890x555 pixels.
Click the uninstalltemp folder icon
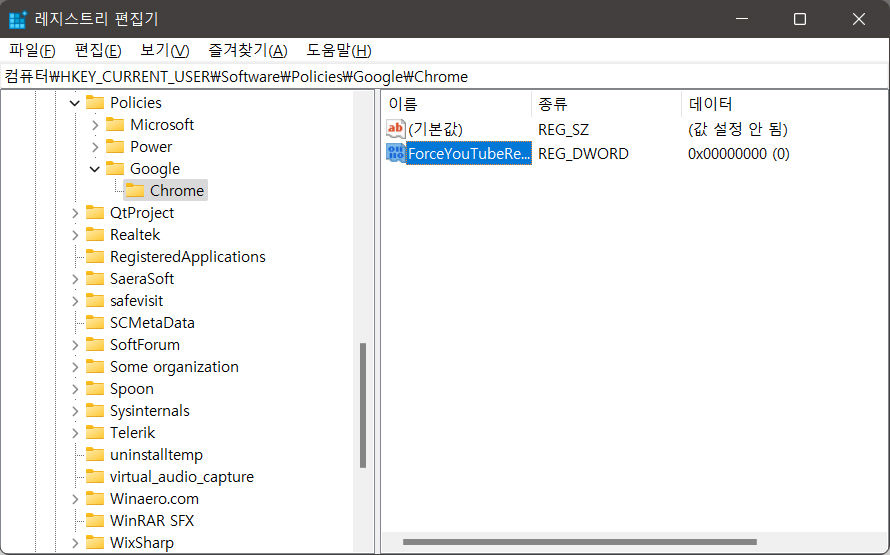95,455
